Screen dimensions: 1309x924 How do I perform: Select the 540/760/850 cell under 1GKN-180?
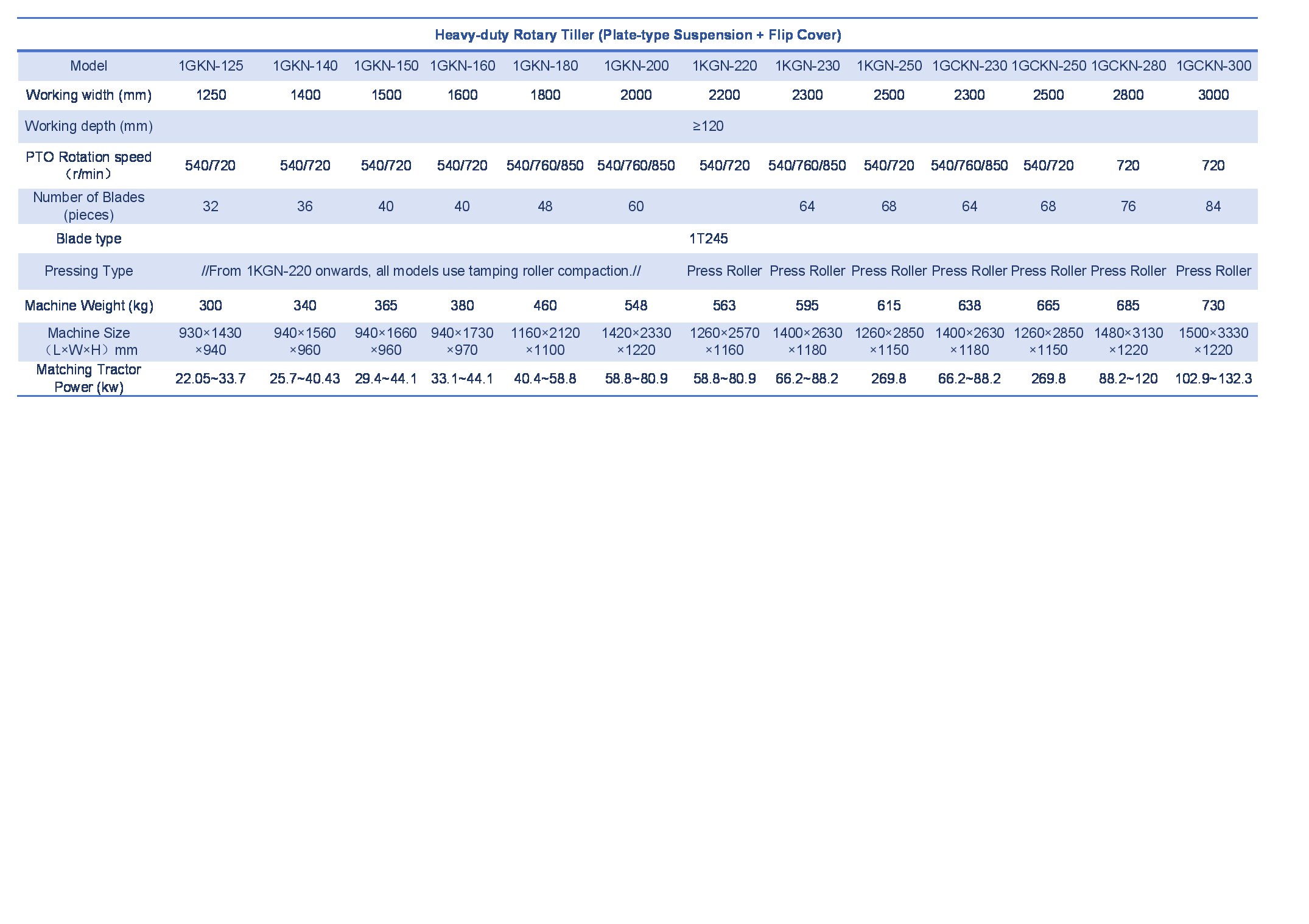(545, 164)
